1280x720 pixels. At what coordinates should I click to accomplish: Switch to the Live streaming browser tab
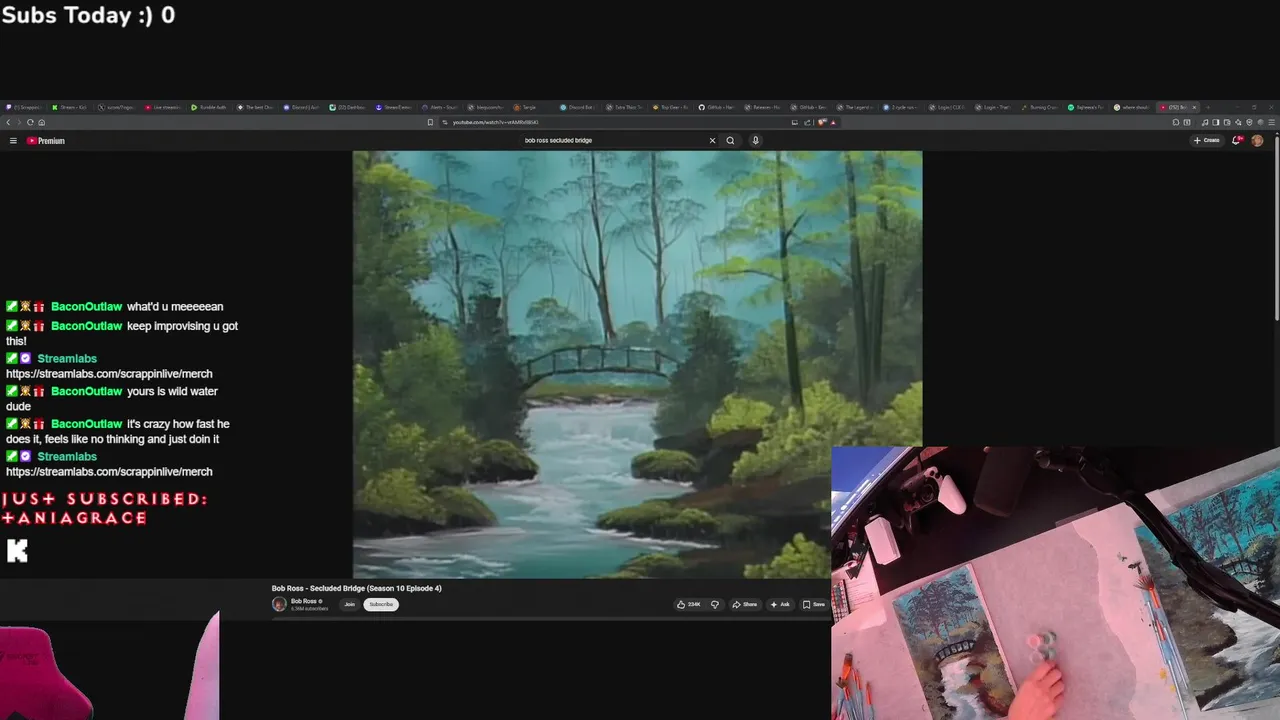click(163, 107)
